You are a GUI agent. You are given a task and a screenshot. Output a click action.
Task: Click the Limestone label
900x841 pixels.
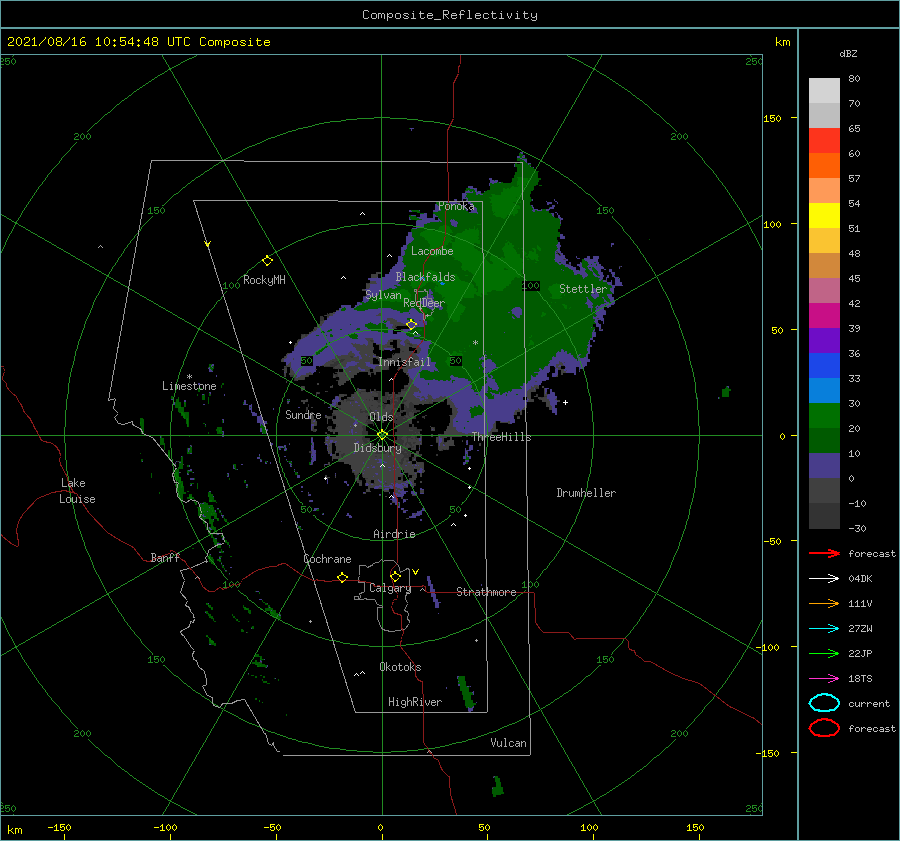[189, 386]
